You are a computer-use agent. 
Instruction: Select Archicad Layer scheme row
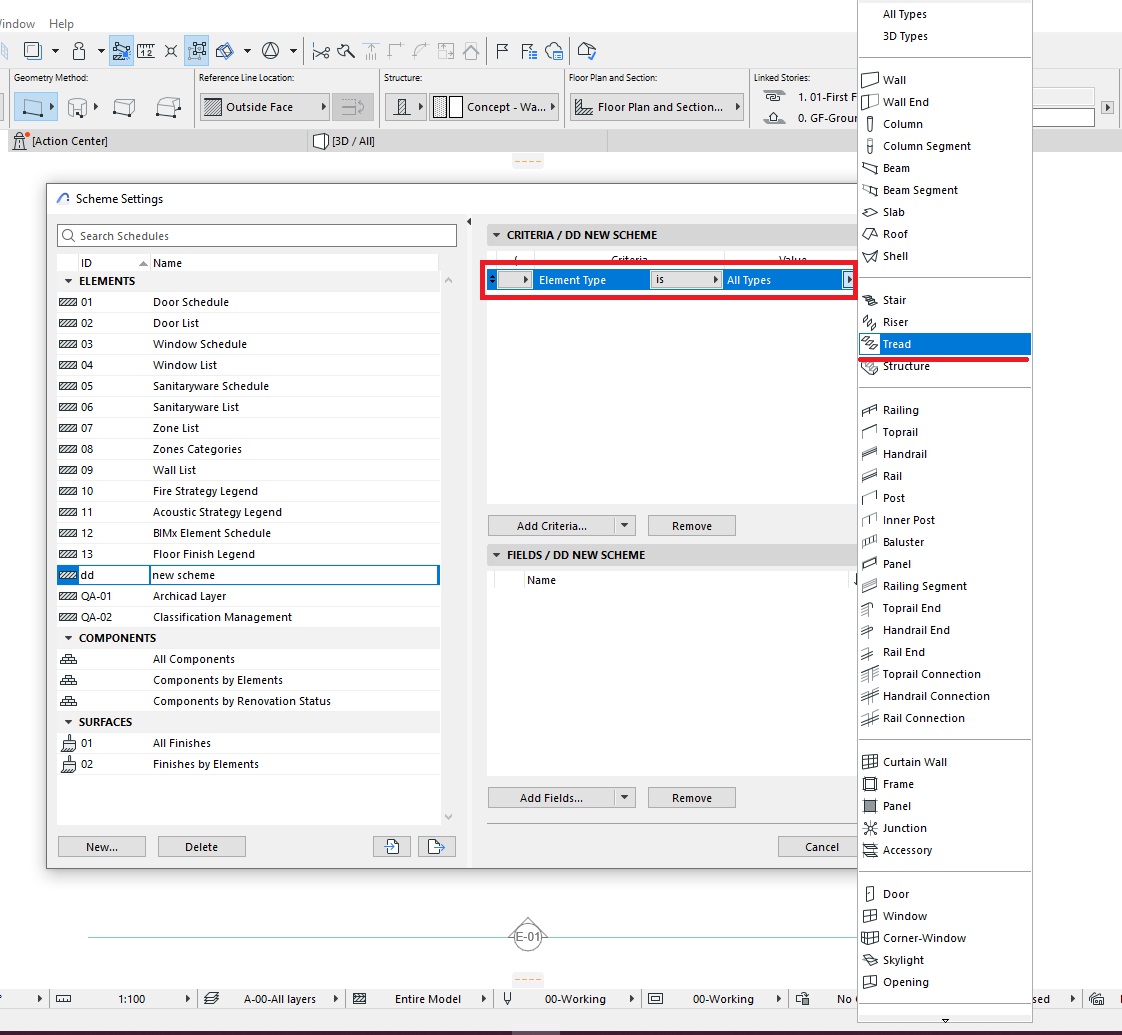248,596
